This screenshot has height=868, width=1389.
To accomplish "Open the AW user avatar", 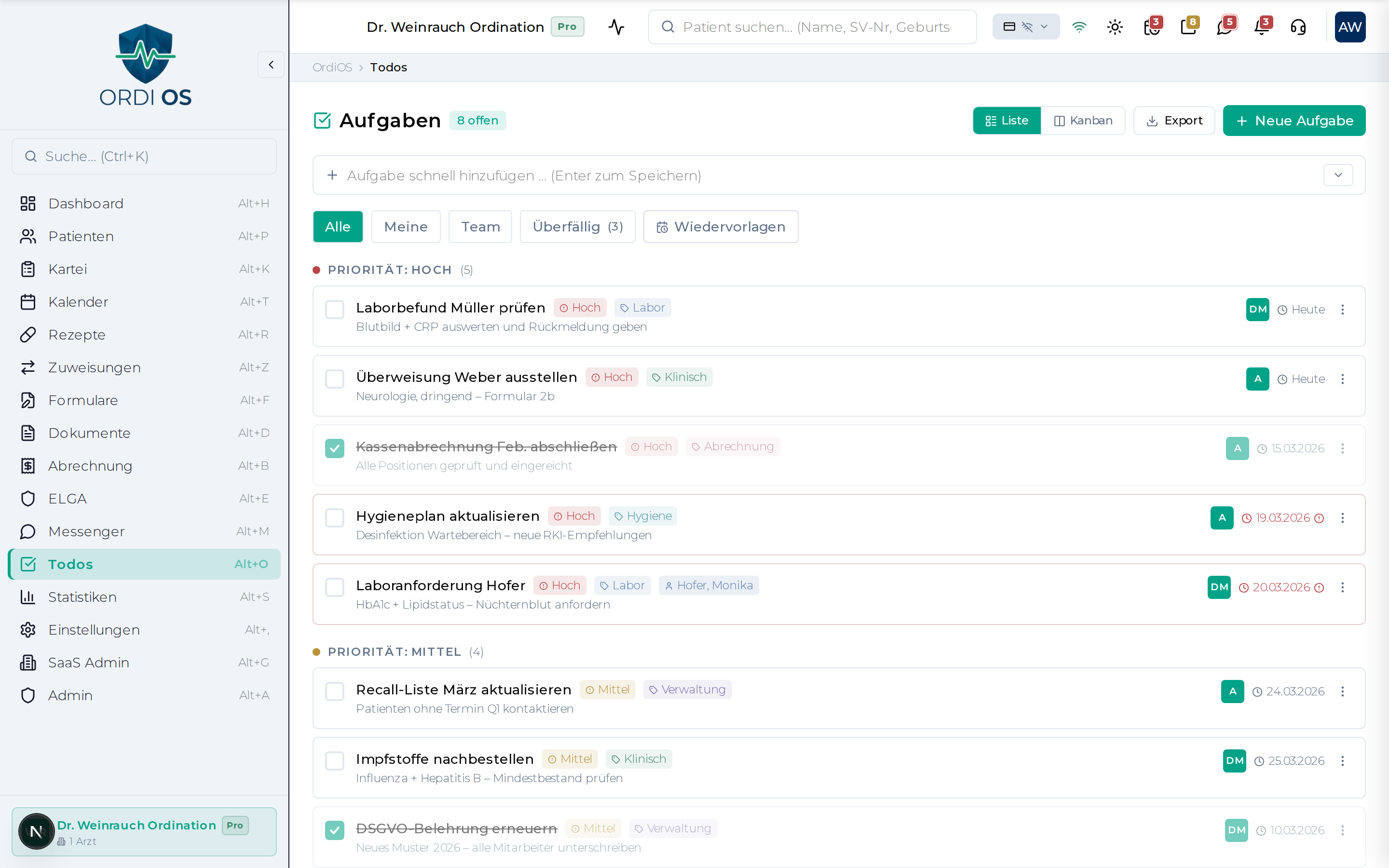I will (1349, 27).
